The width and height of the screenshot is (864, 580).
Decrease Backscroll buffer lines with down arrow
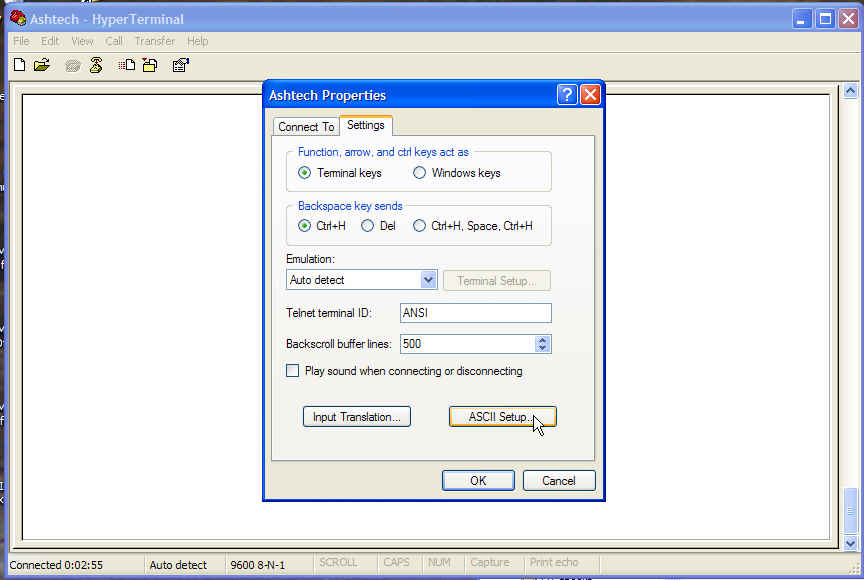click(x=542, y=348)
